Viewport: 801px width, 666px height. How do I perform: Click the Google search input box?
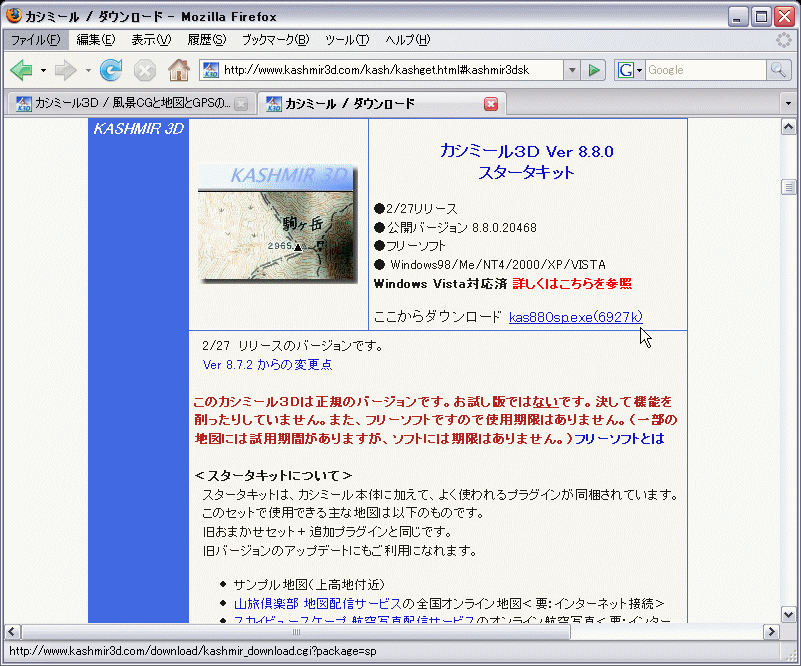click(705, 70)
